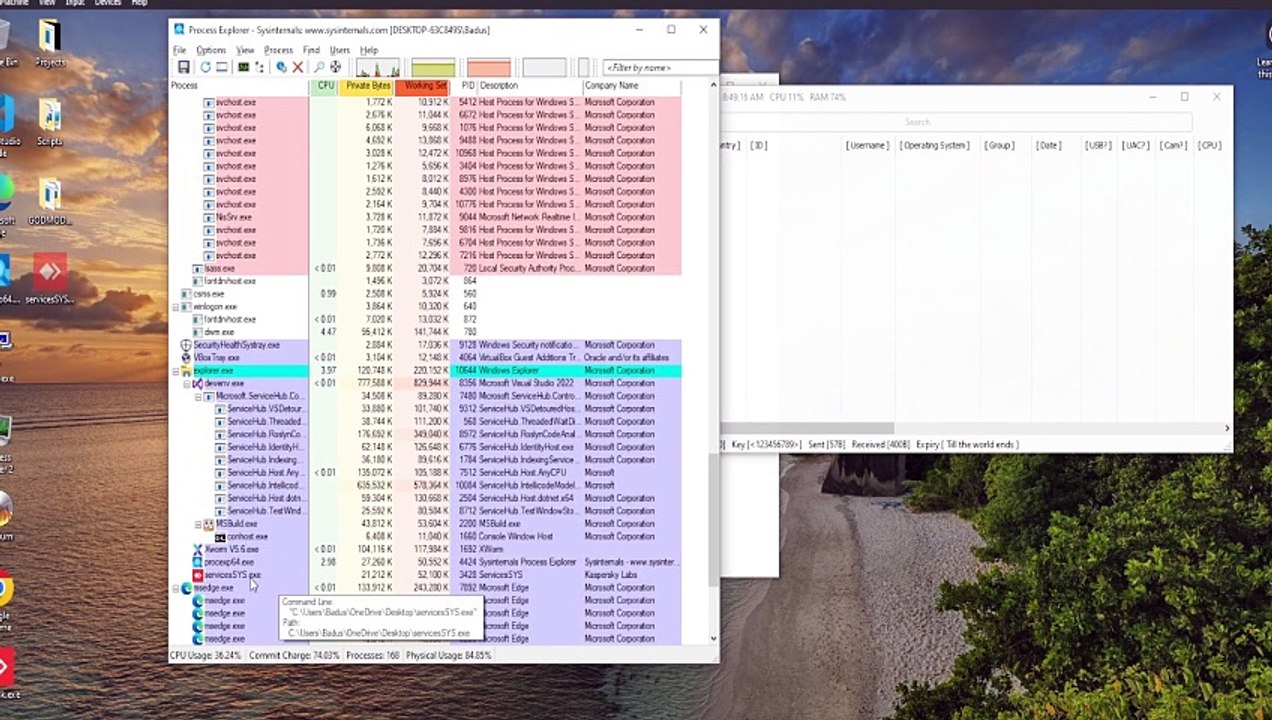
Task: Click the GODMODE folder desktop icon
Action: coord(49,201)
